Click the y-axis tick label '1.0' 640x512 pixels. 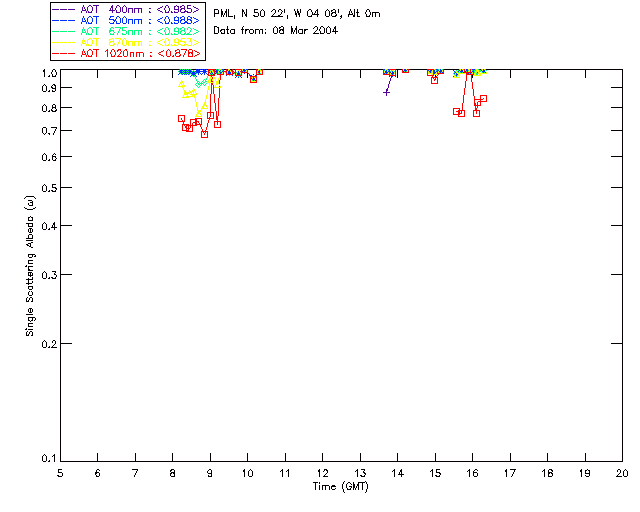tap(49, 73)
